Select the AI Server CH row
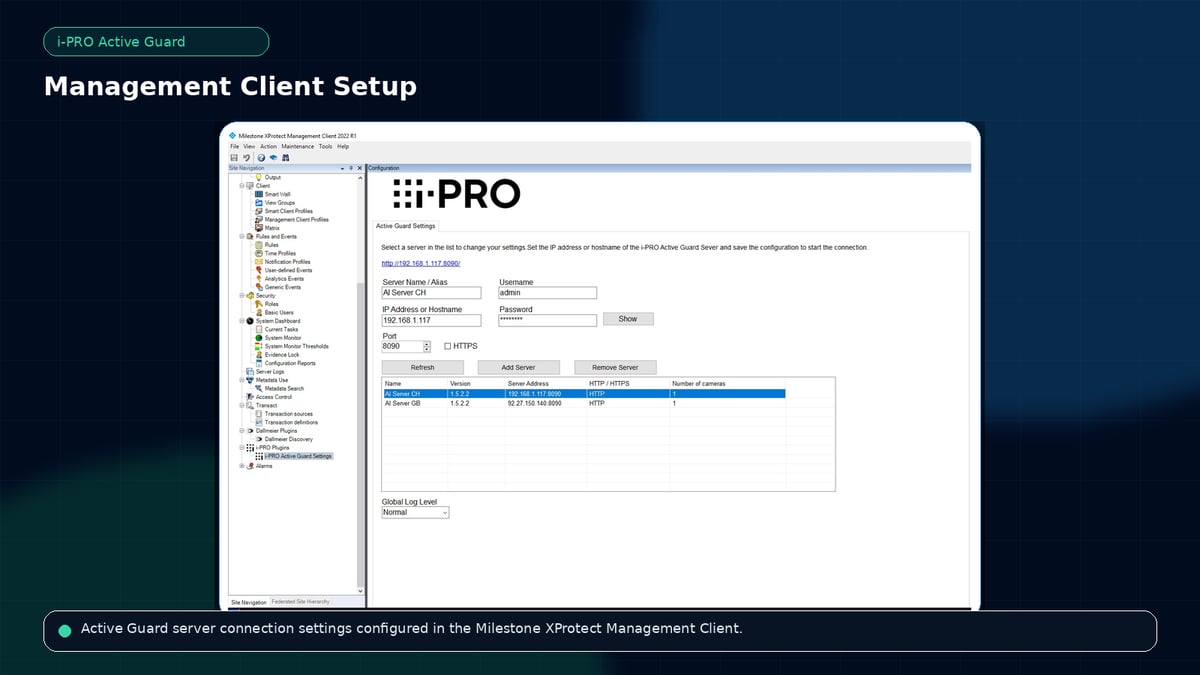 [x=583, y=394]
